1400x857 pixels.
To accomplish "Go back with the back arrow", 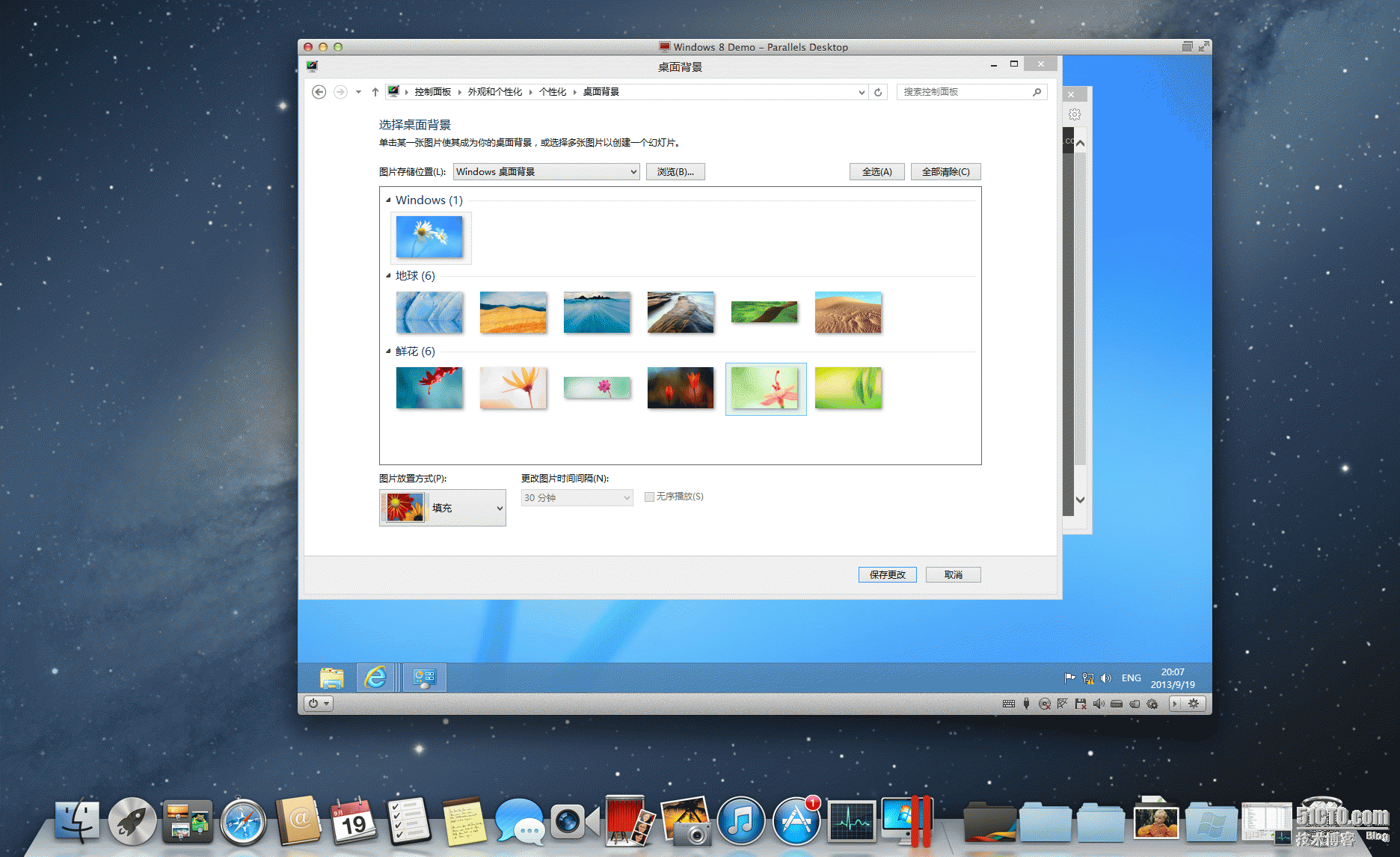I will [x=319, y=92].
